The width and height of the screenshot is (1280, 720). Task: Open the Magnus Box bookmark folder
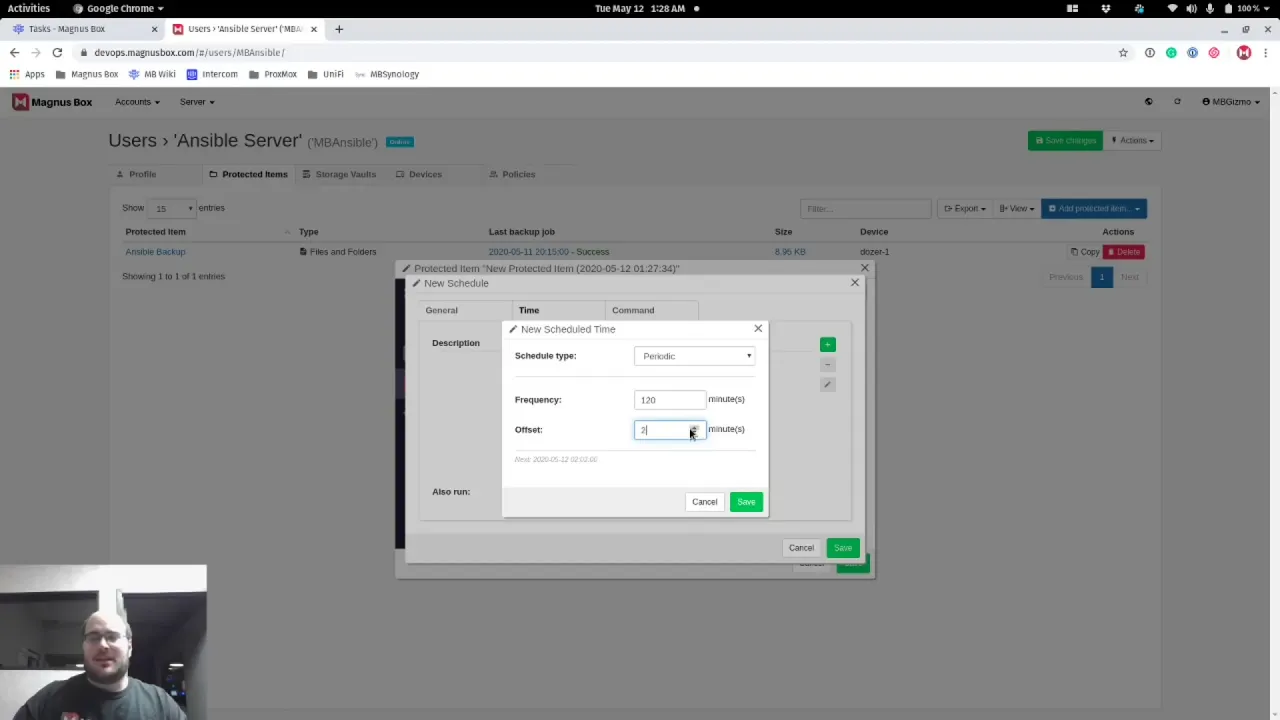click(87, 74)
